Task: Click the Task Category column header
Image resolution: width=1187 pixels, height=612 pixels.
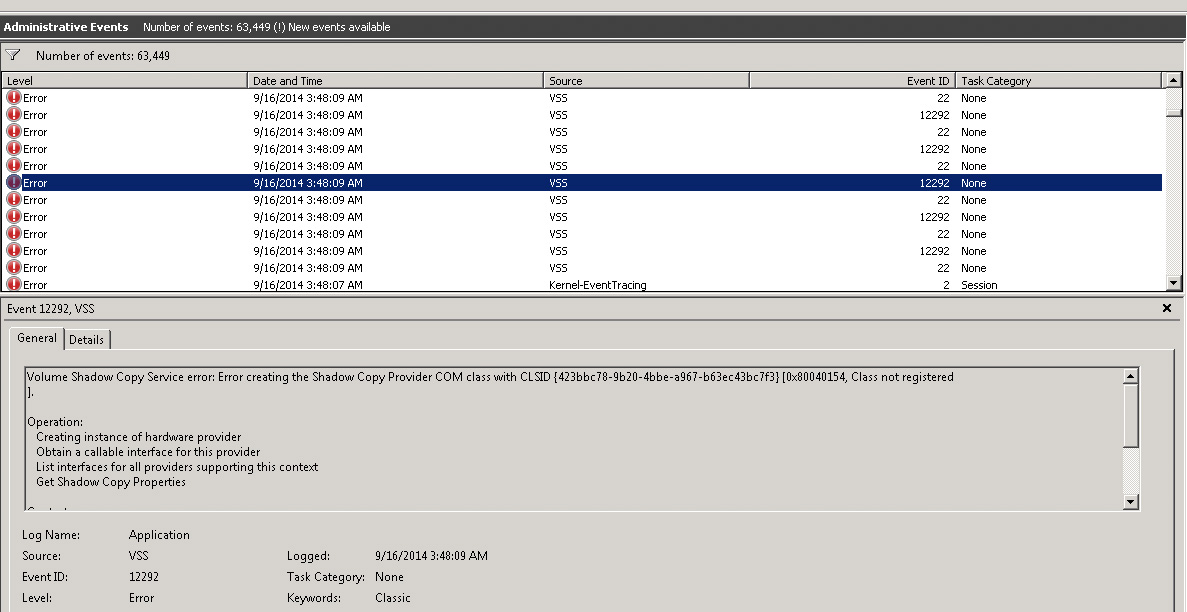Action: tap(1058, 81)
